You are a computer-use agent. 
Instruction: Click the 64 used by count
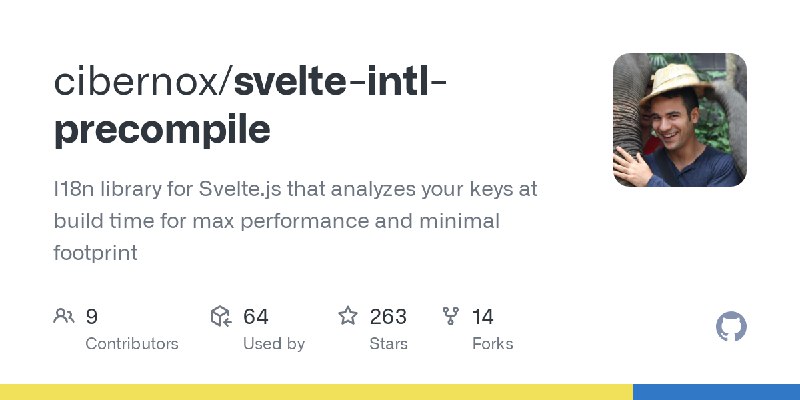[x=256, y=317]
